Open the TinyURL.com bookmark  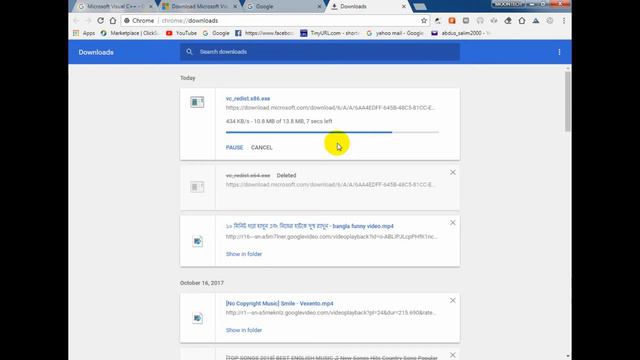click(329, 33)
